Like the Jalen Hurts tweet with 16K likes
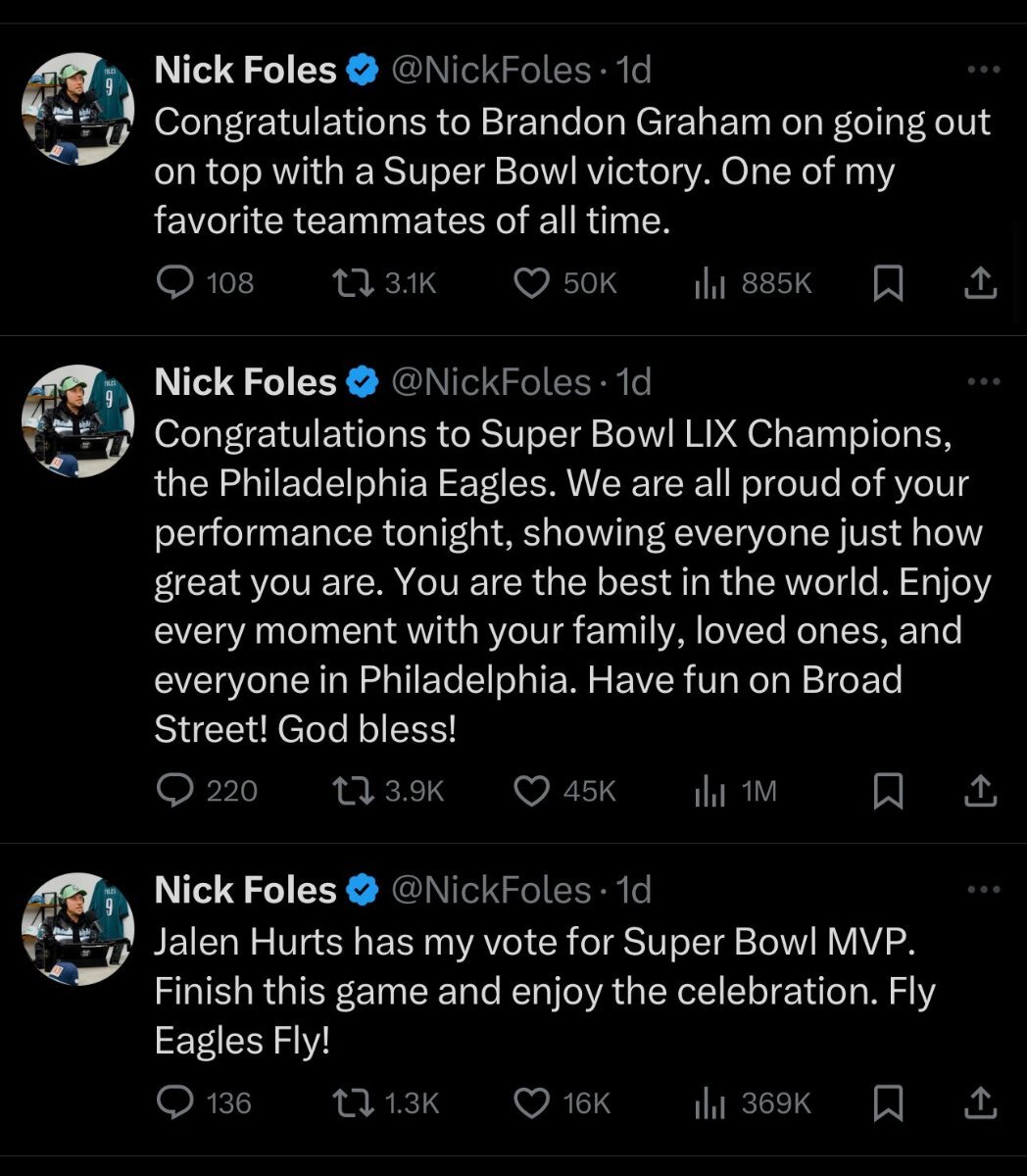This screenshot has width=1027, height=1176. click(531, 1103)
